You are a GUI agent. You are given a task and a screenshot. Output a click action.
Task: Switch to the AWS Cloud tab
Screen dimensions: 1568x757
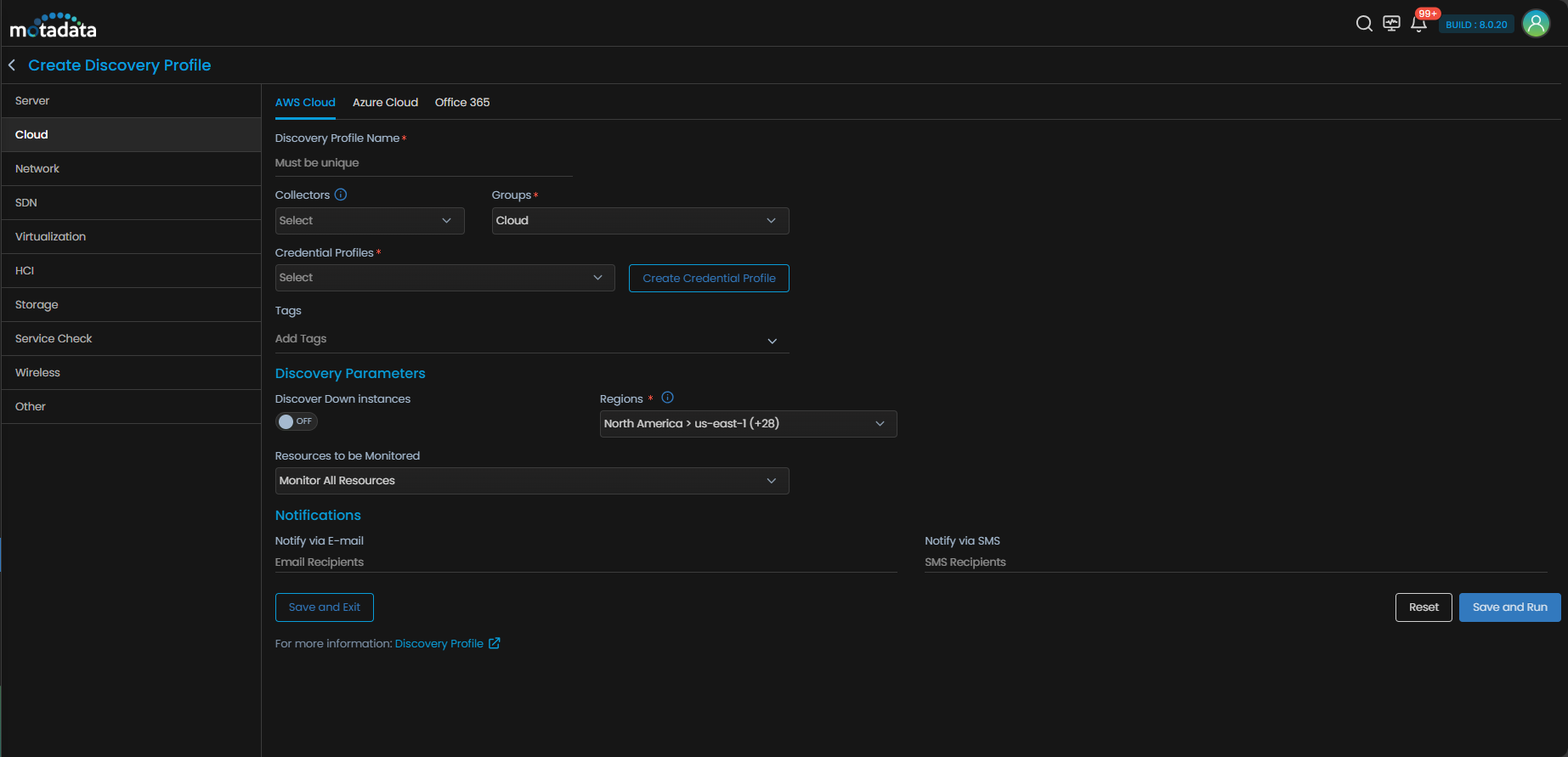click(x=305, y=103)
